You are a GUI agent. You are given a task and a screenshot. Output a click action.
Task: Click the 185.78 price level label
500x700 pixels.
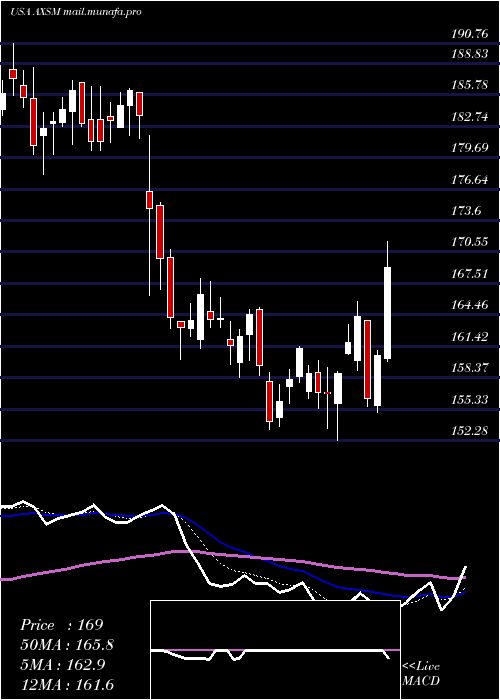coord(469,84)
